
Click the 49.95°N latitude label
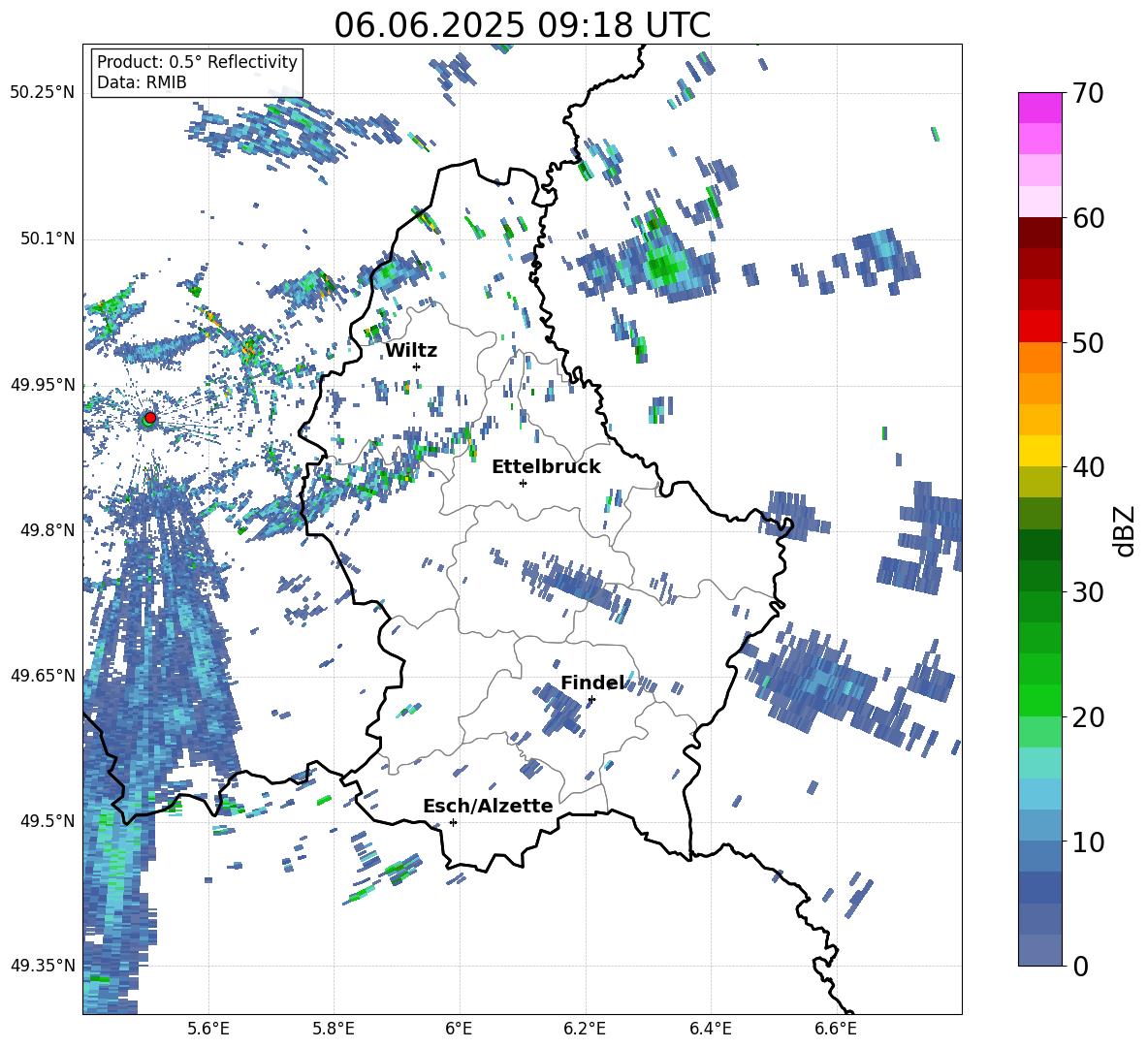43,384
